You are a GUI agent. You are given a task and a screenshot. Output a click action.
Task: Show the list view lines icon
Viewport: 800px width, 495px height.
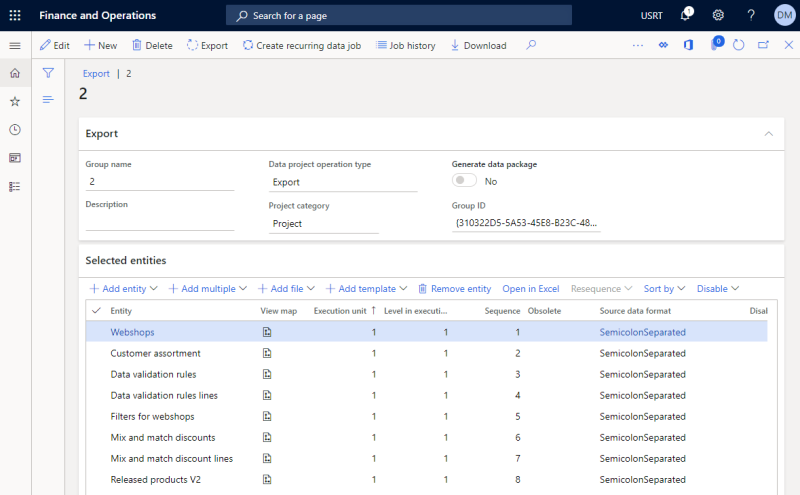coord(48,100)
